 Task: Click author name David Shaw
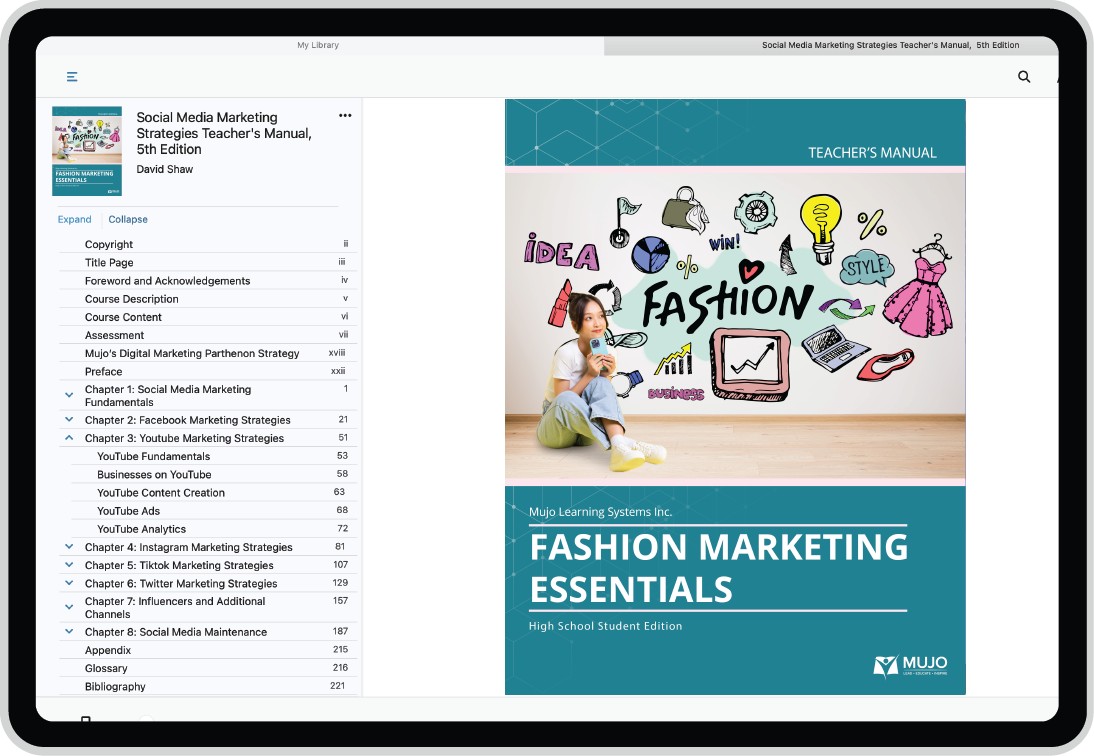tap(165, 169)
